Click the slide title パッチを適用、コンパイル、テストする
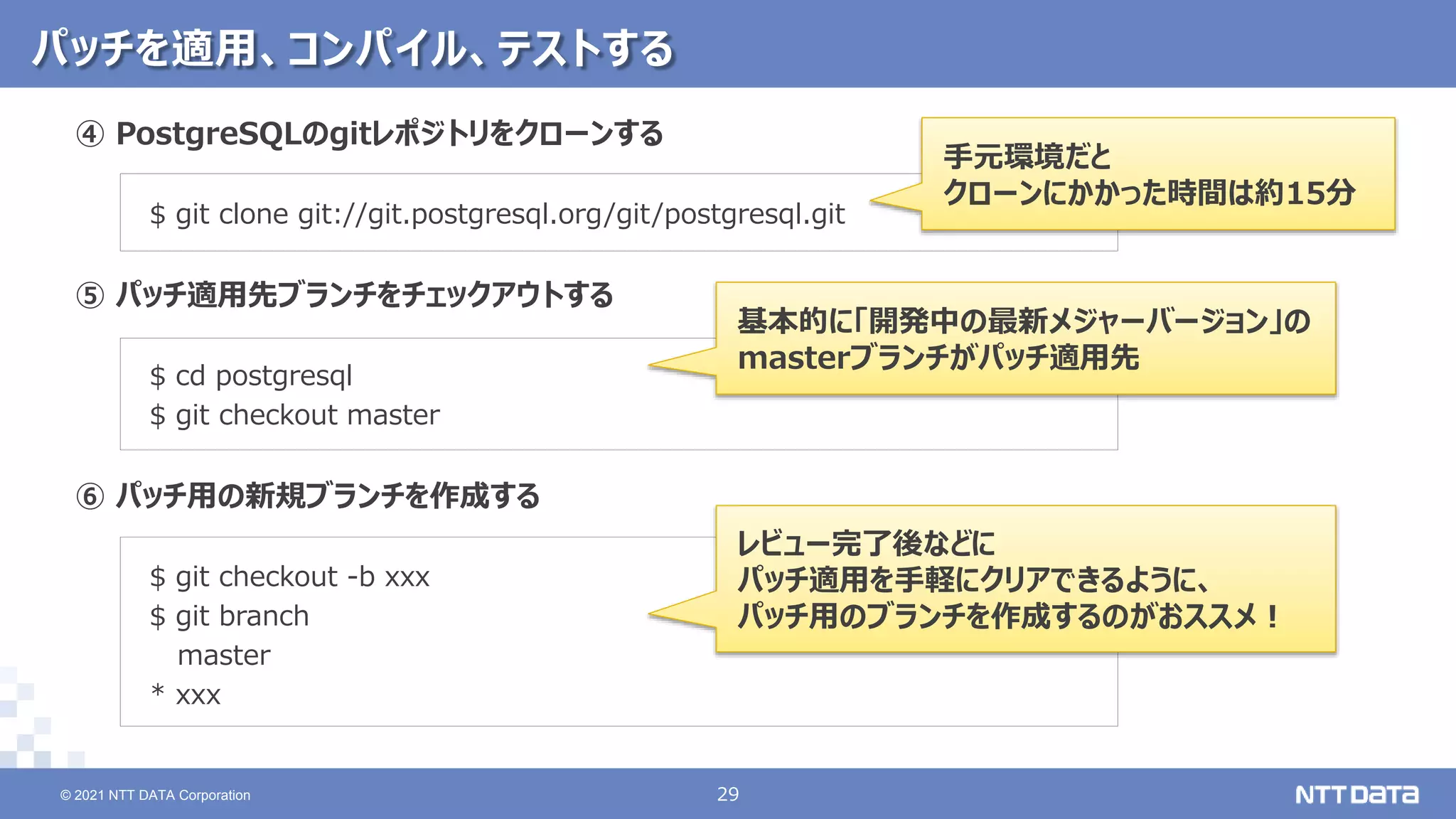This screenshot has width=1456, height=819. coord(353,48)
